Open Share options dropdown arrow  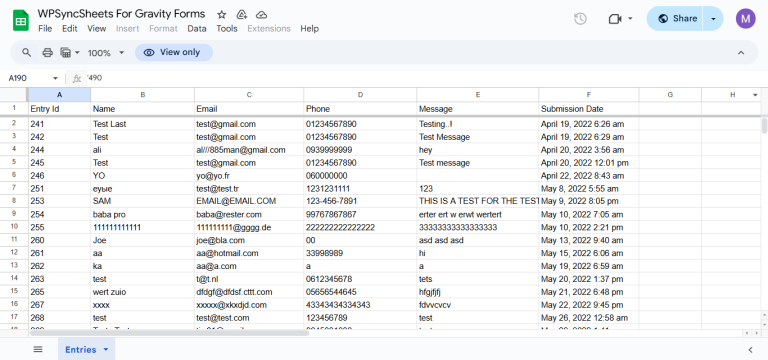tap(713, 19)
